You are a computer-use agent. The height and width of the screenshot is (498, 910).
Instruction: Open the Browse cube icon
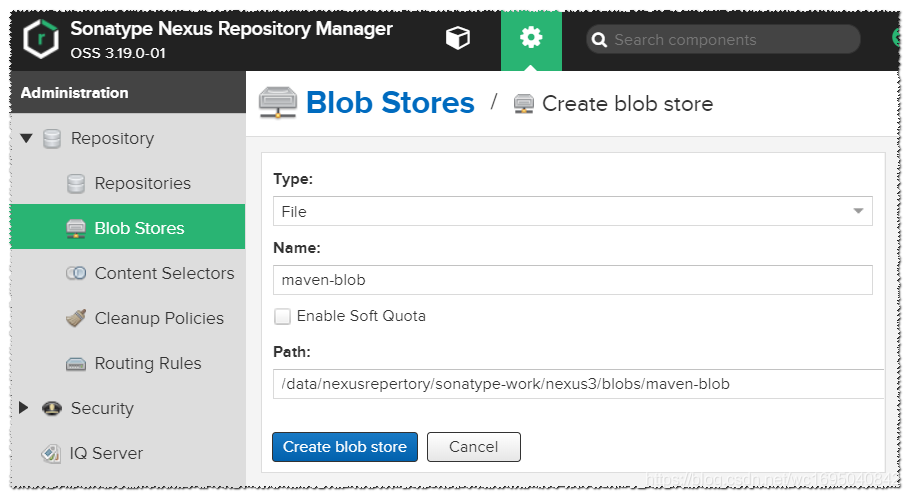tap(457, 39)
